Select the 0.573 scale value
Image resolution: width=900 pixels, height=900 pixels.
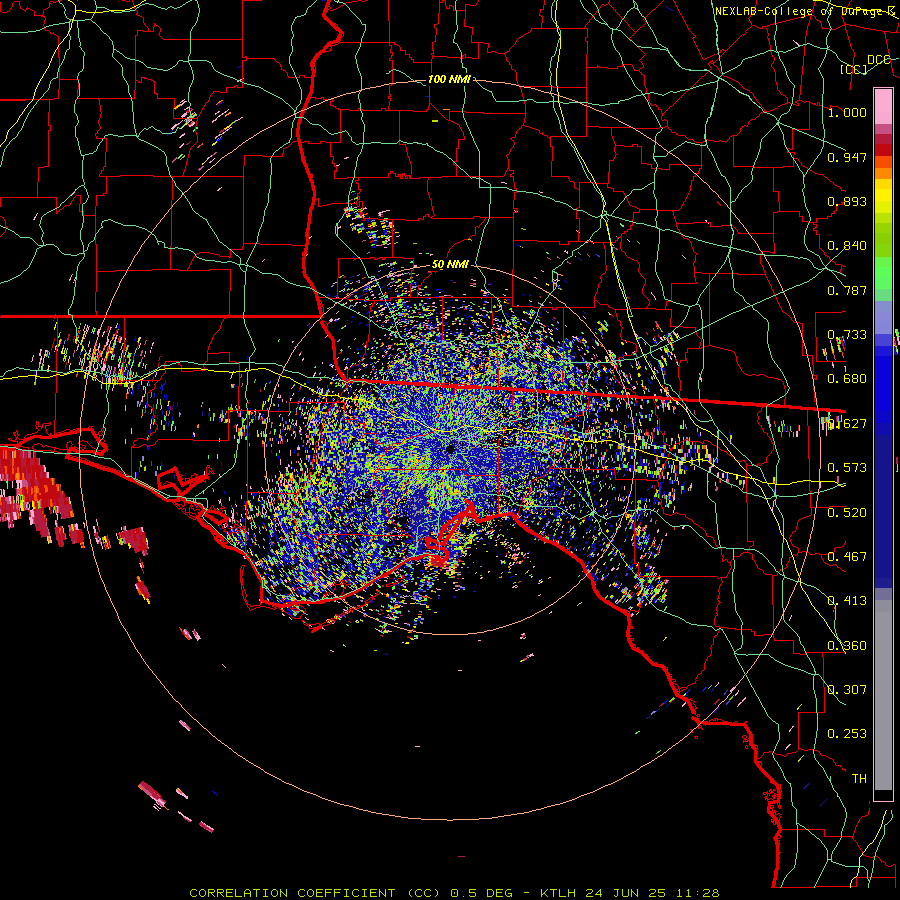pos(847,468)
